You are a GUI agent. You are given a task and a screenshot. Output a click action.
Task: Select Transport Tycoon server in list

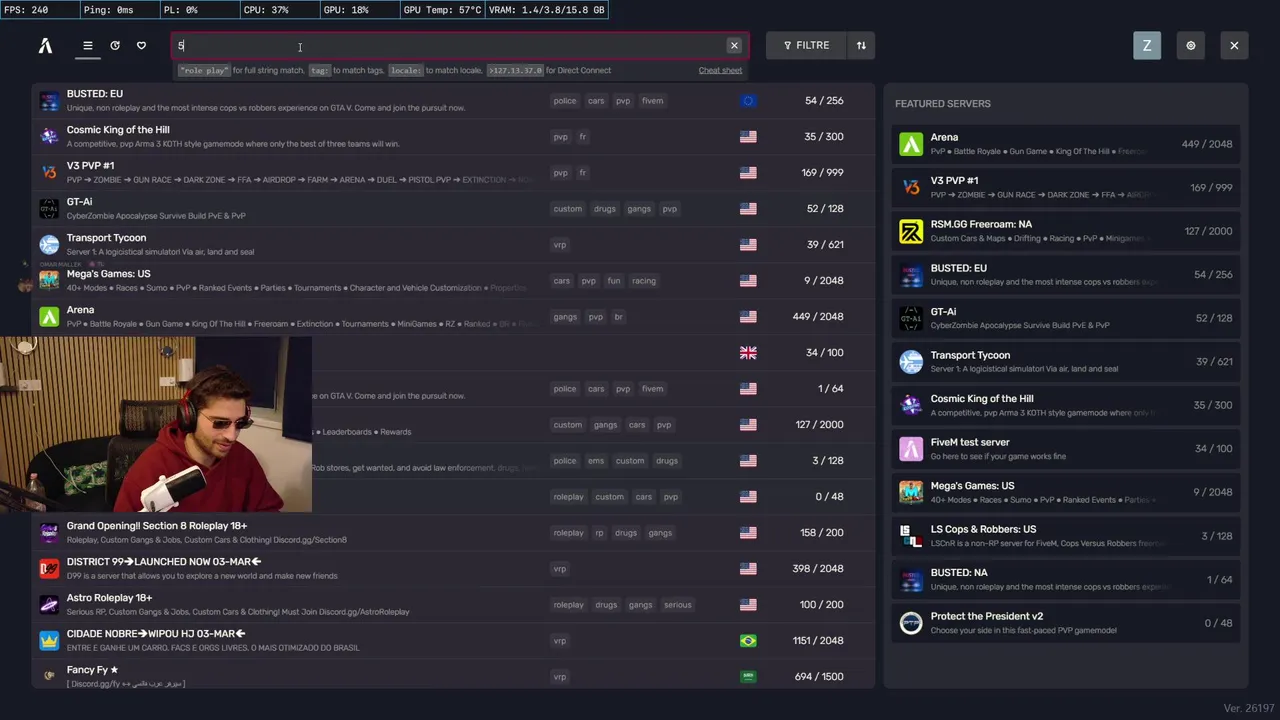click(x=453, y=244)
